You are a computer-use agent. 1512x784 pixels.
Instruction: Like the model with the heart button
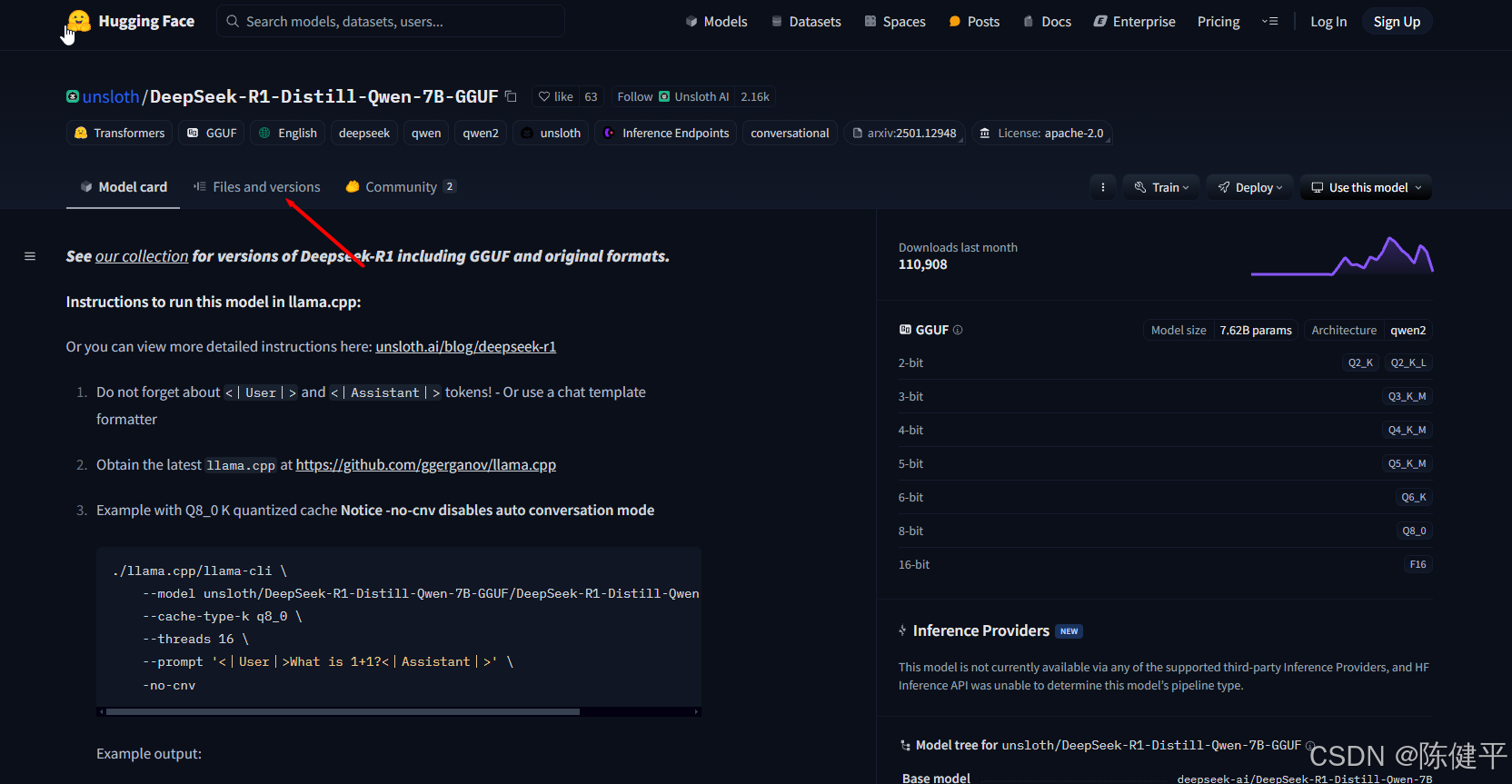[x=555, y=96]
